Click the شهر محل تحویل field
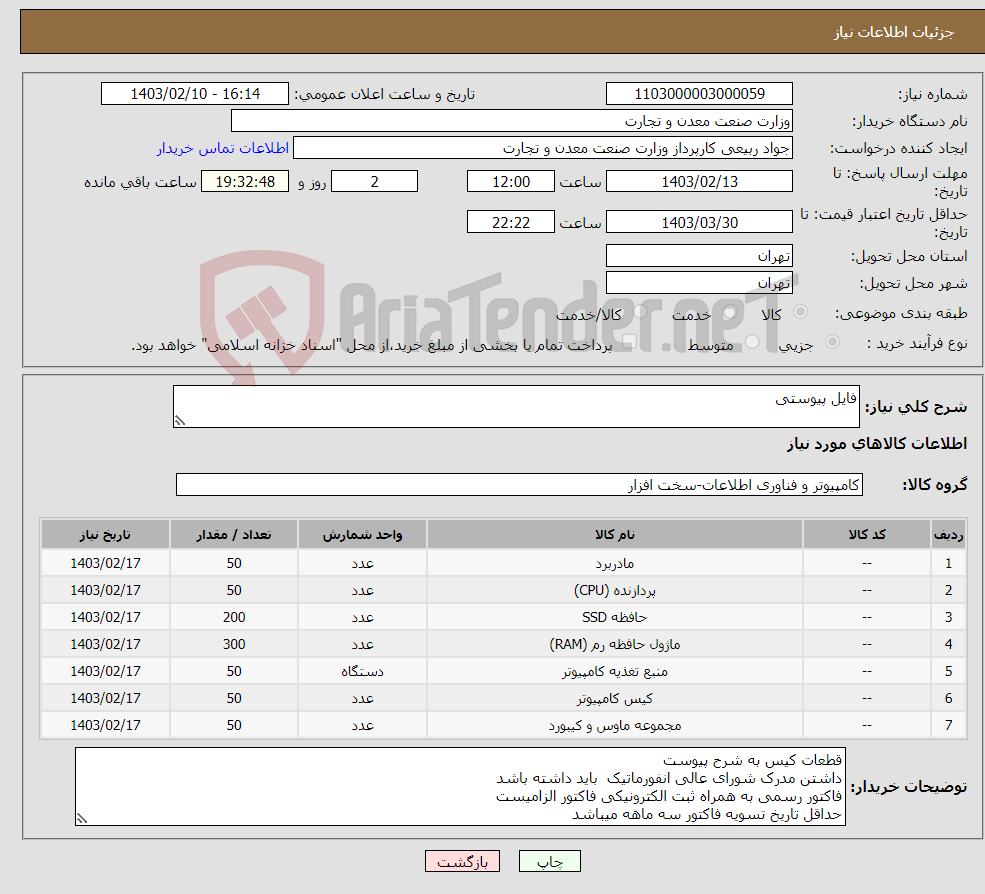The image size is (985, 894). pyautogui.click(x=699, y=283)
